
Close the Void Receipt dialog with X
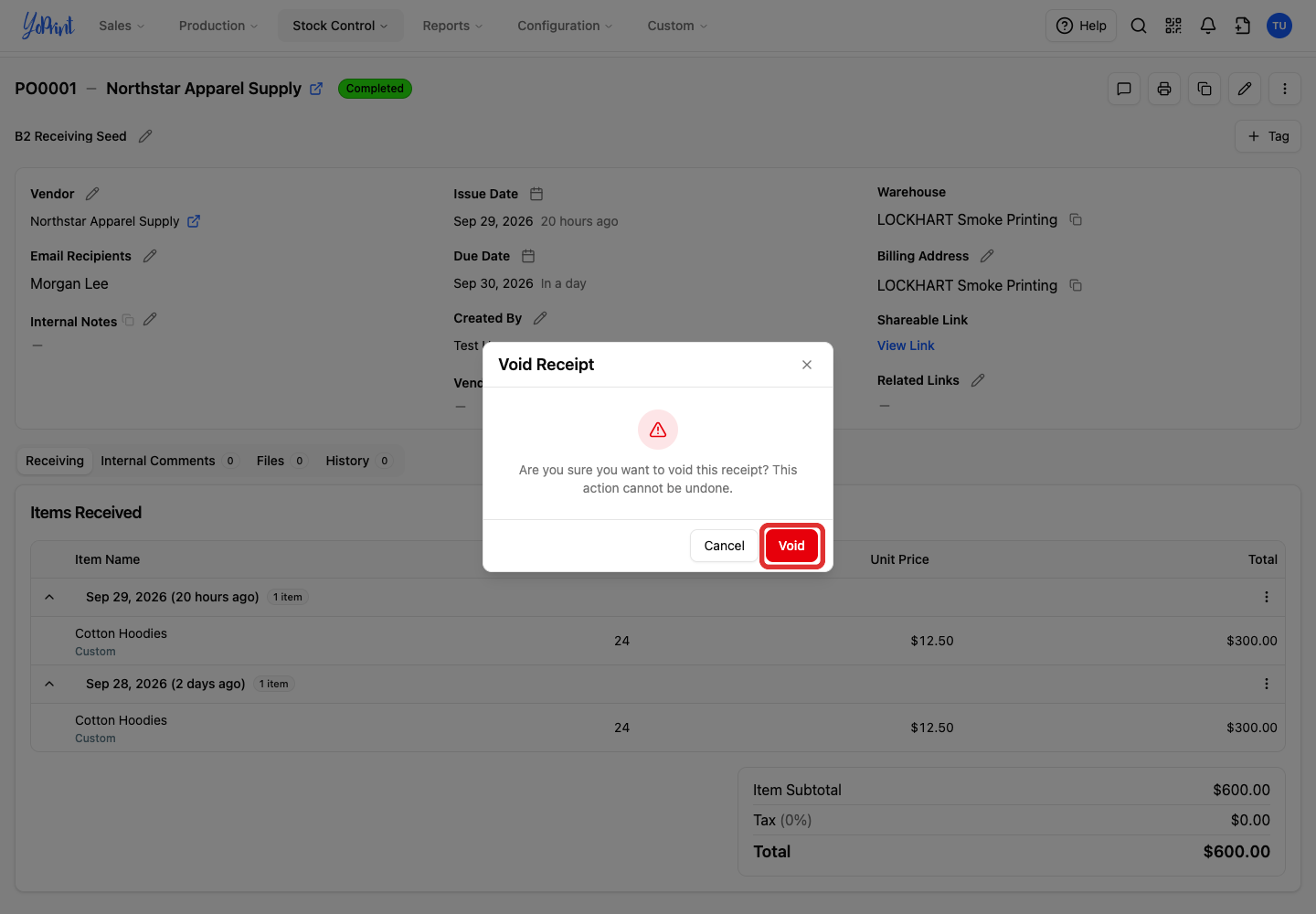point(807,365)
